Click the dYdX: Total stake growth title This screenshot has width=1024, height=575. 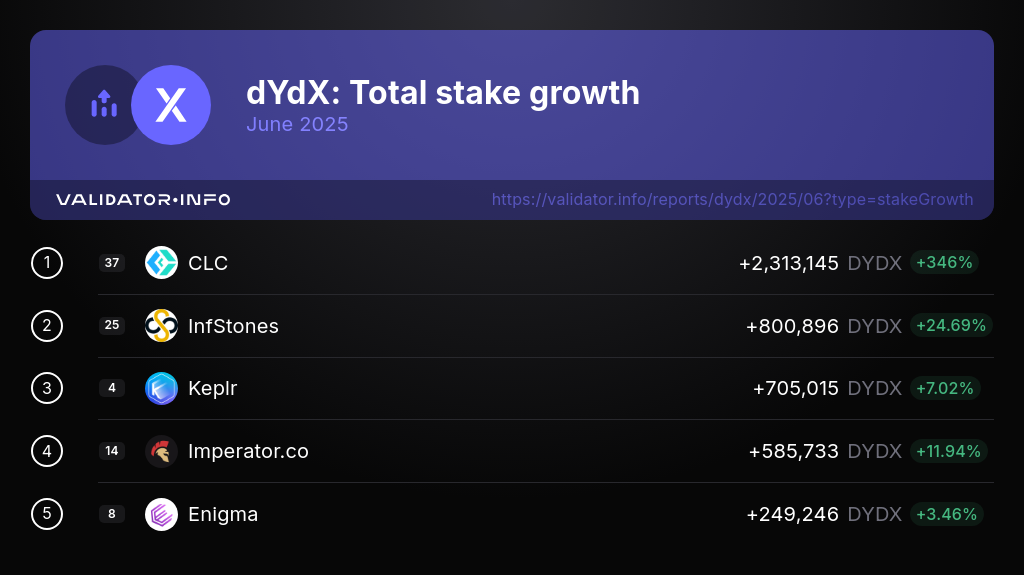tap(443, 93)
